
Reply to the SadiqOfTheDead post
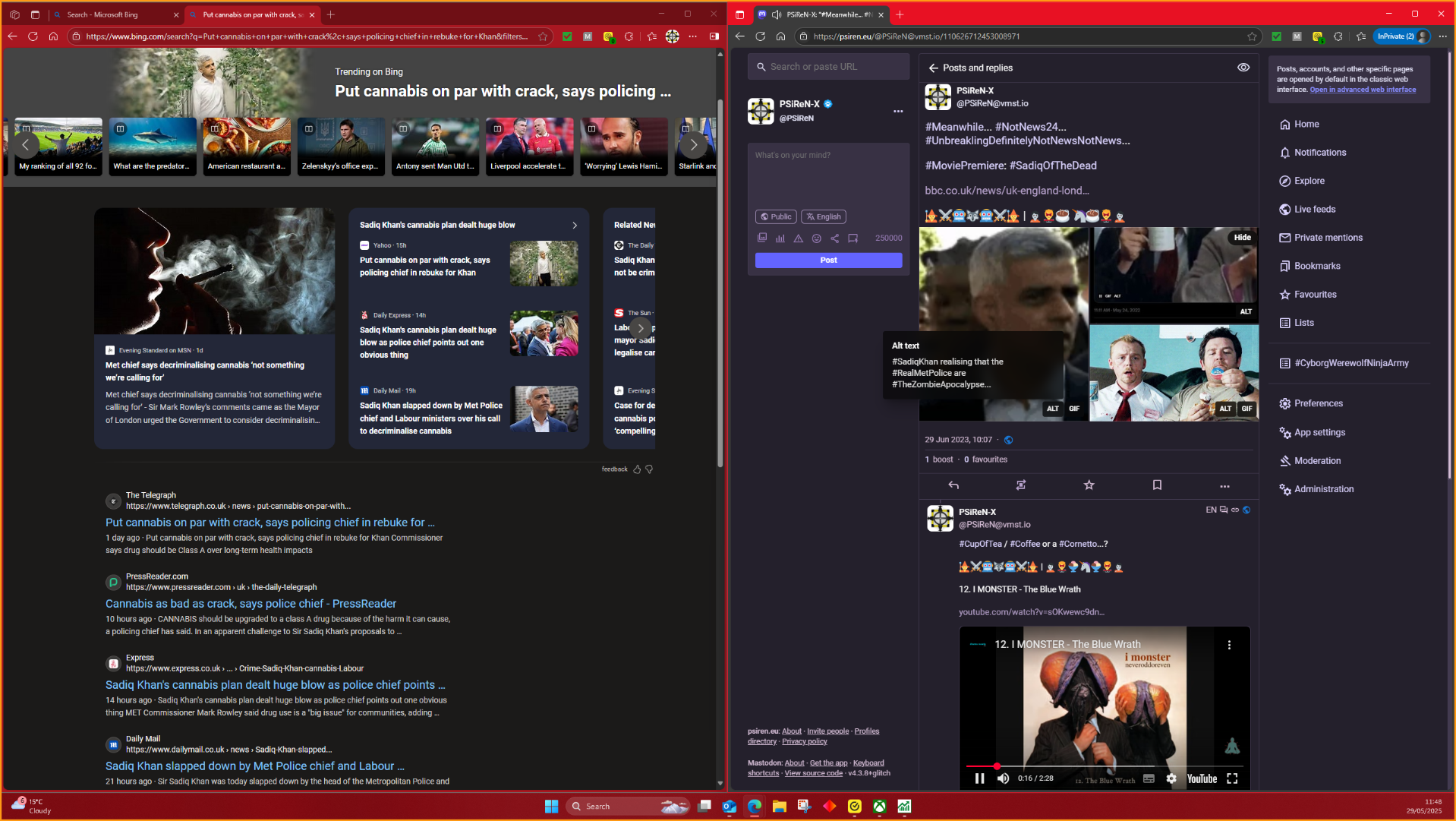point(953,485)
